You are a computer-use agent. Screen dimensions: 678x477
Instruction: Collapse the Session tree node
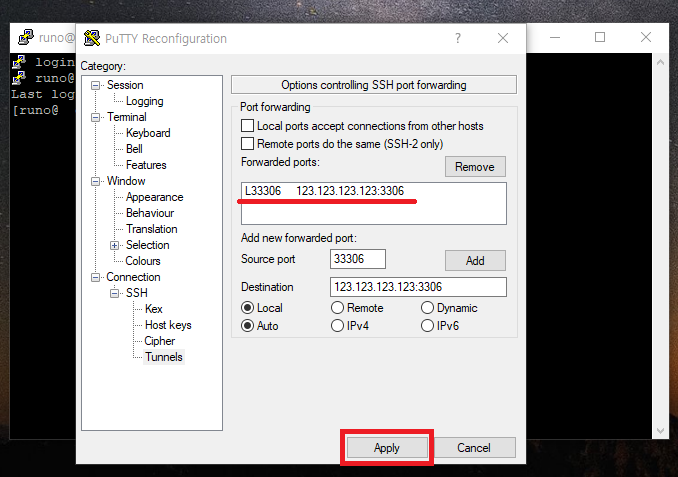click(95, 85)
